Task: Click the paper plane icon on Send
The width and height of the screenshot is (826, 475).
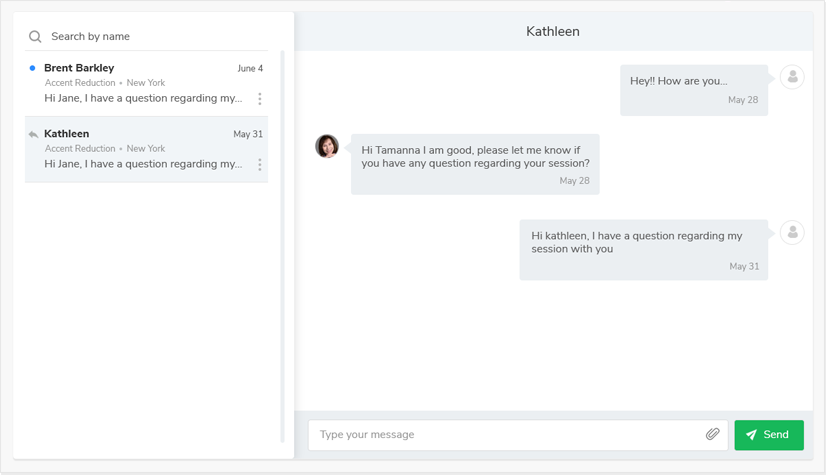Action: pos(752,434)
